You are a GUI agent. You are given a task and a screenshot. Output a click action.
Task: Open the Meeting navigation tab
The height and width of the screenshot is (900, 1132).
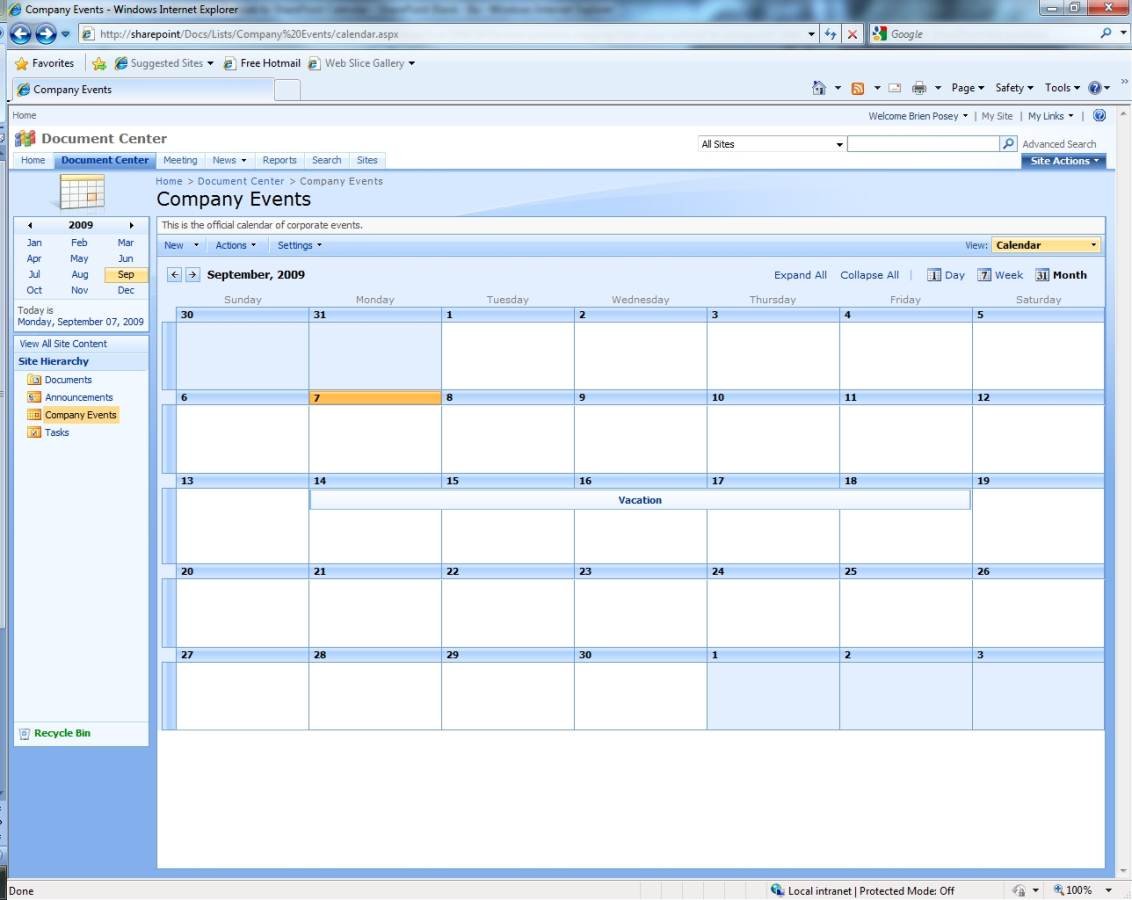180,160
